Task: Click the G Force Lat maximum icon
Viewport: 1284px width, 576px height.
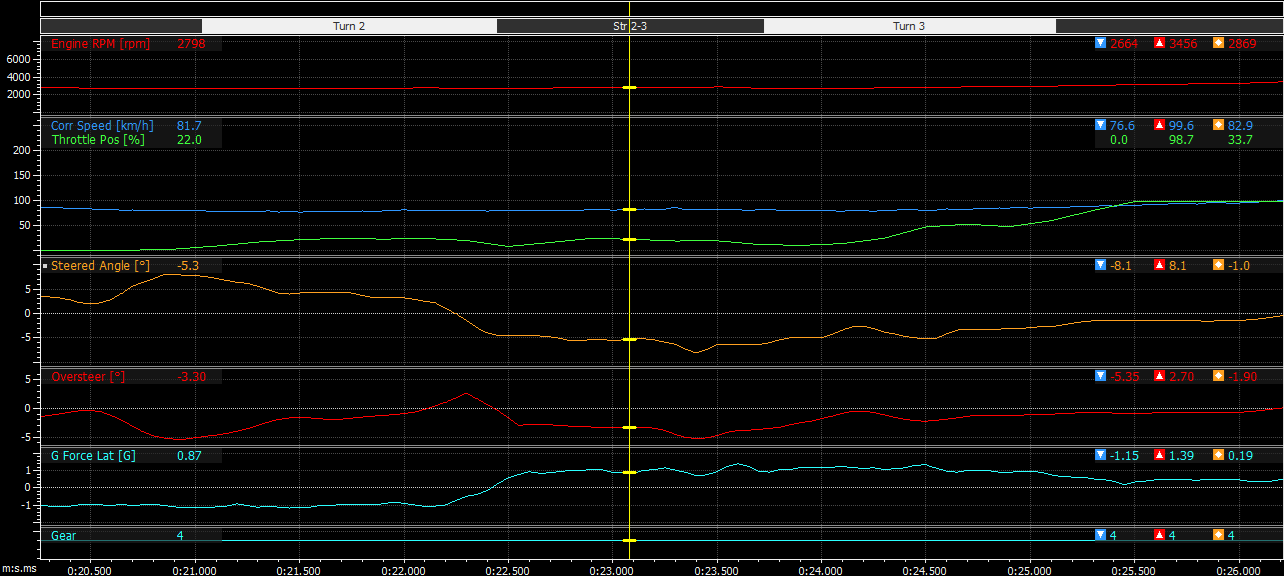Action: coord(1160,455)
